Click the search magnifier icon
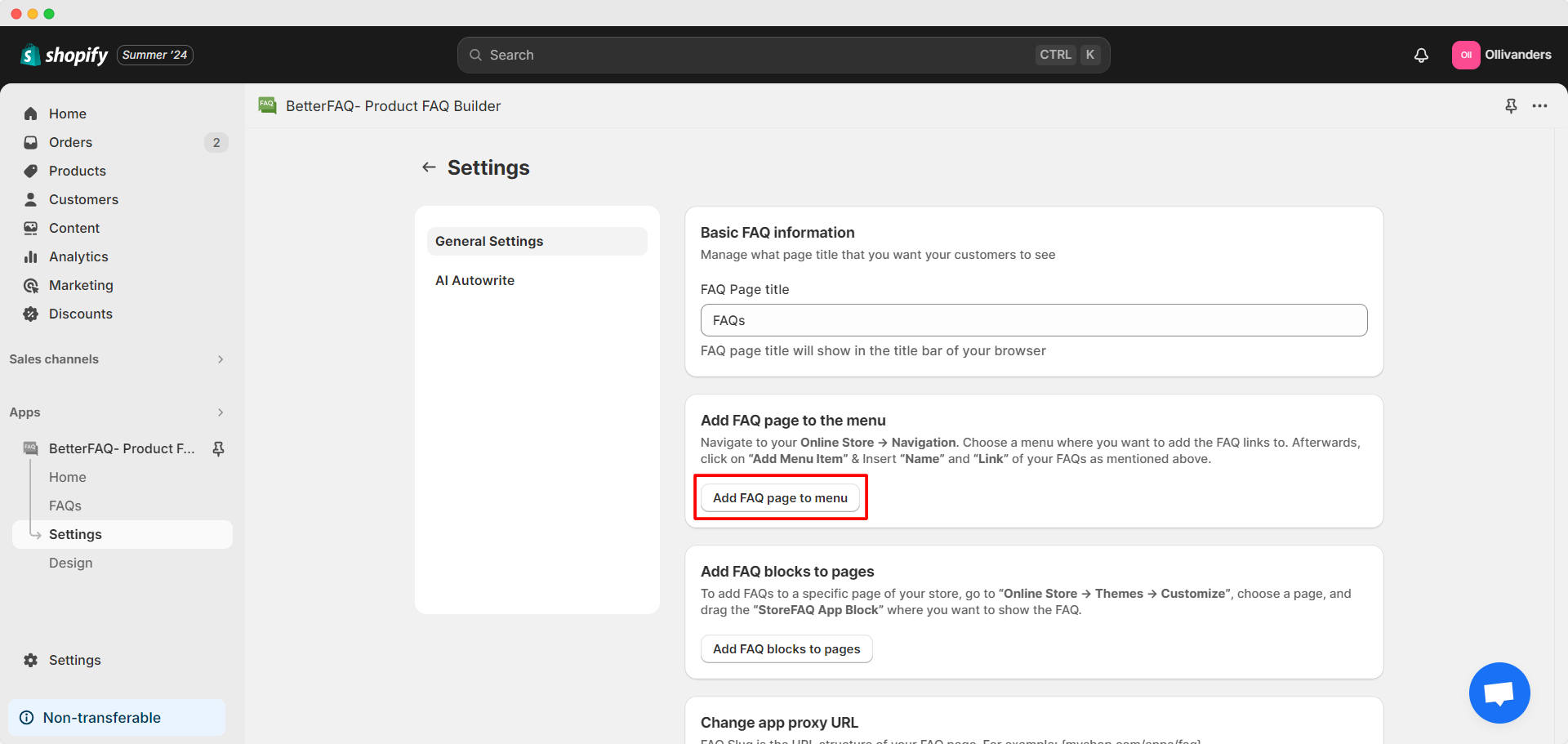1568x744 pixels. coord(475,55)
